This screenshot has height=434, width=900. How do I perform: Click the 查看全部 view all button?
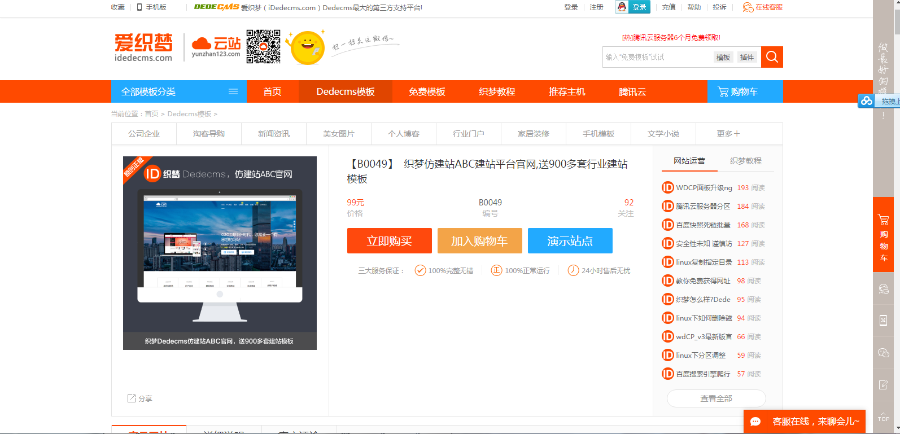(716, 398)
